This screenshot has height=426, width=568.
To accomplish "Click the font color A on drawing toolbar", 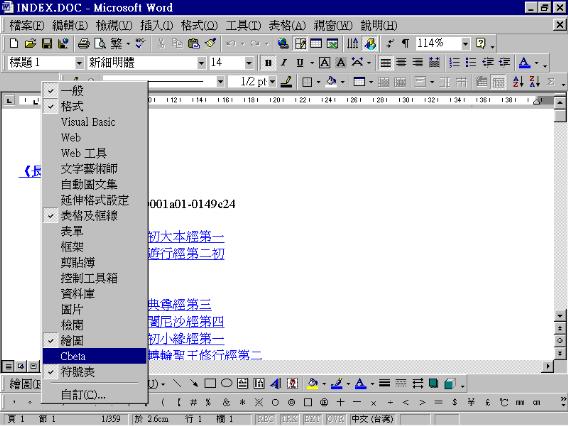I will (x=360, y=384).
